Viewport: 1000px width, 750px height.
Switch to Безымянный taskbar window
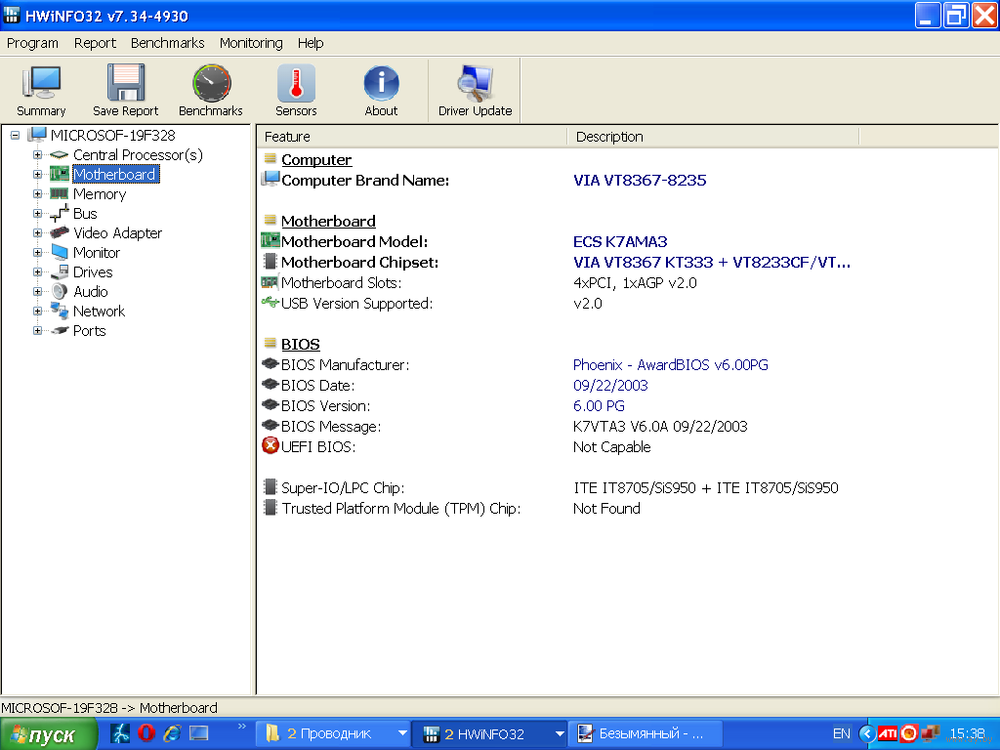(645, 734)
